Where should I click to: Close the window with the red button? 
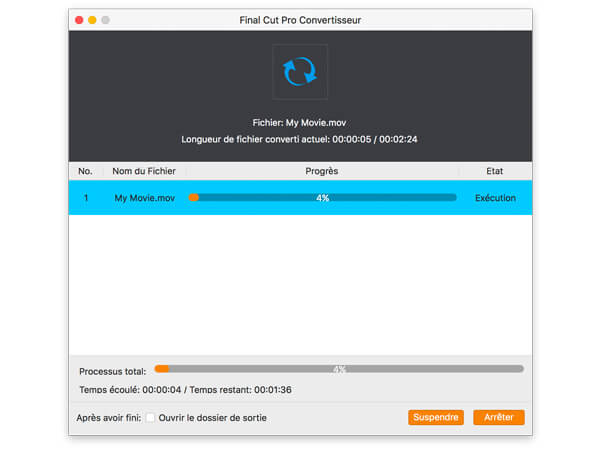pos(79,20)
